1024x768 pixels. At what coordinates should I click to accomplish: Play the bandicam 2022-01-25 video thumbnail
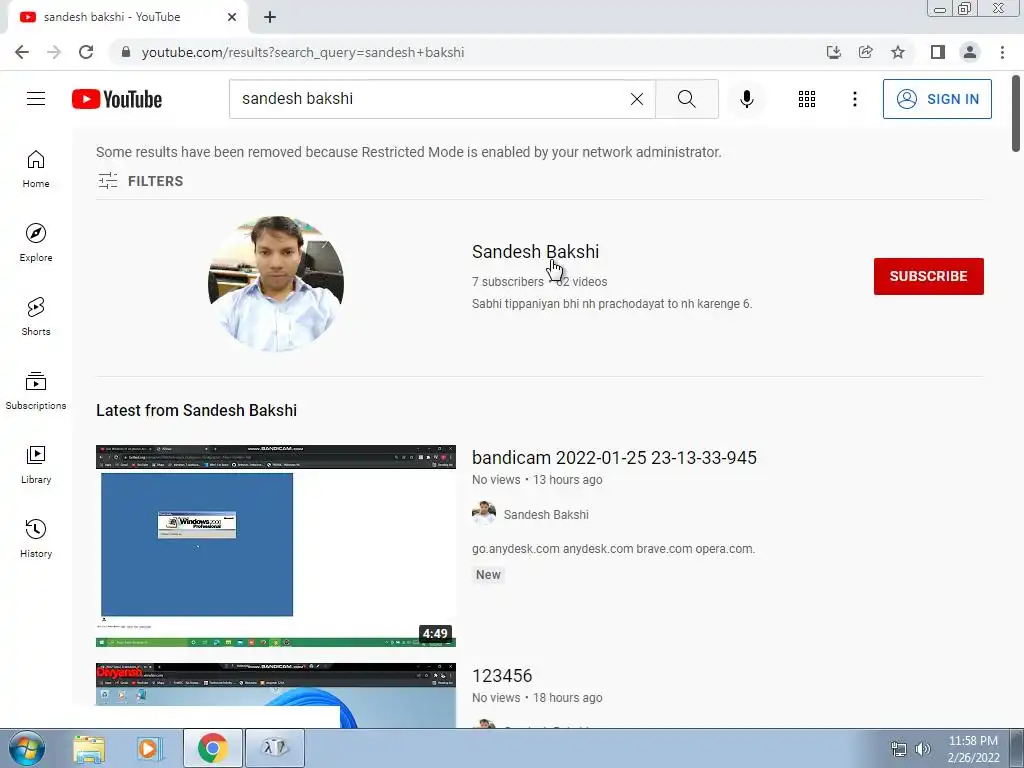276,546
